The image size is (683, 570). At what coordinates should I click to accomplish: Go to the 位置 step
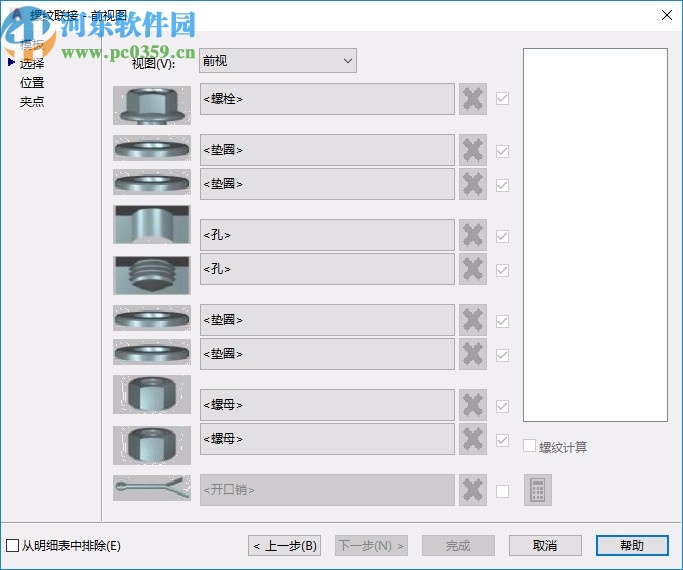(x=31, y=82)
